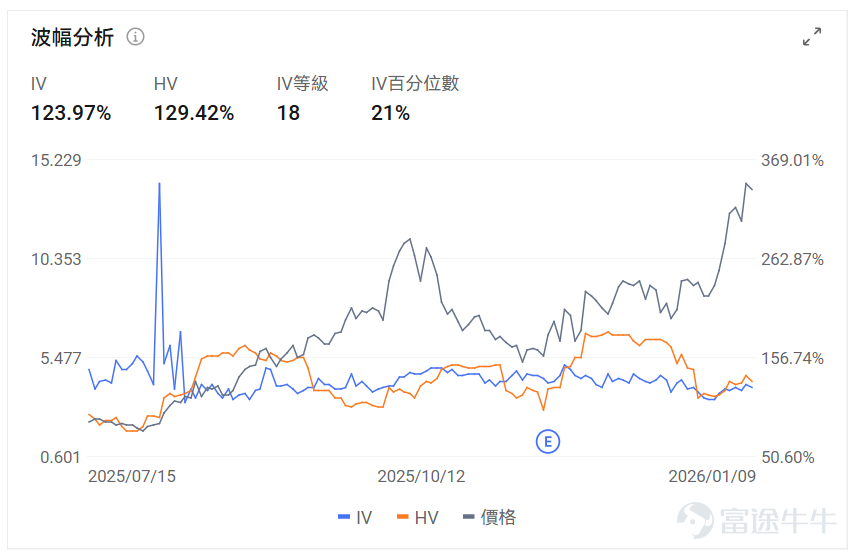Click the 10.353 left axis value
The image size is (857, 557).
[x=56, y=259]
